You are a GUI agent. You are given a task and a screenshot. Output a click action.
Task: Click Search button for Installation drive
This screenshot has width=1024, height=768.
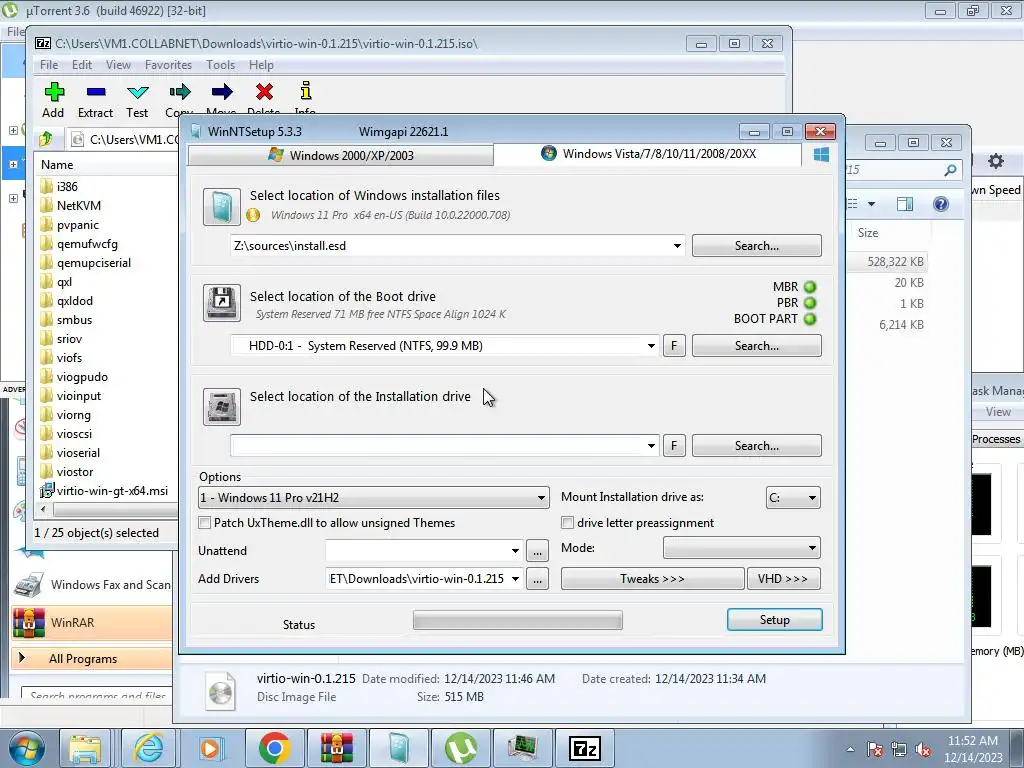[757, 446]
